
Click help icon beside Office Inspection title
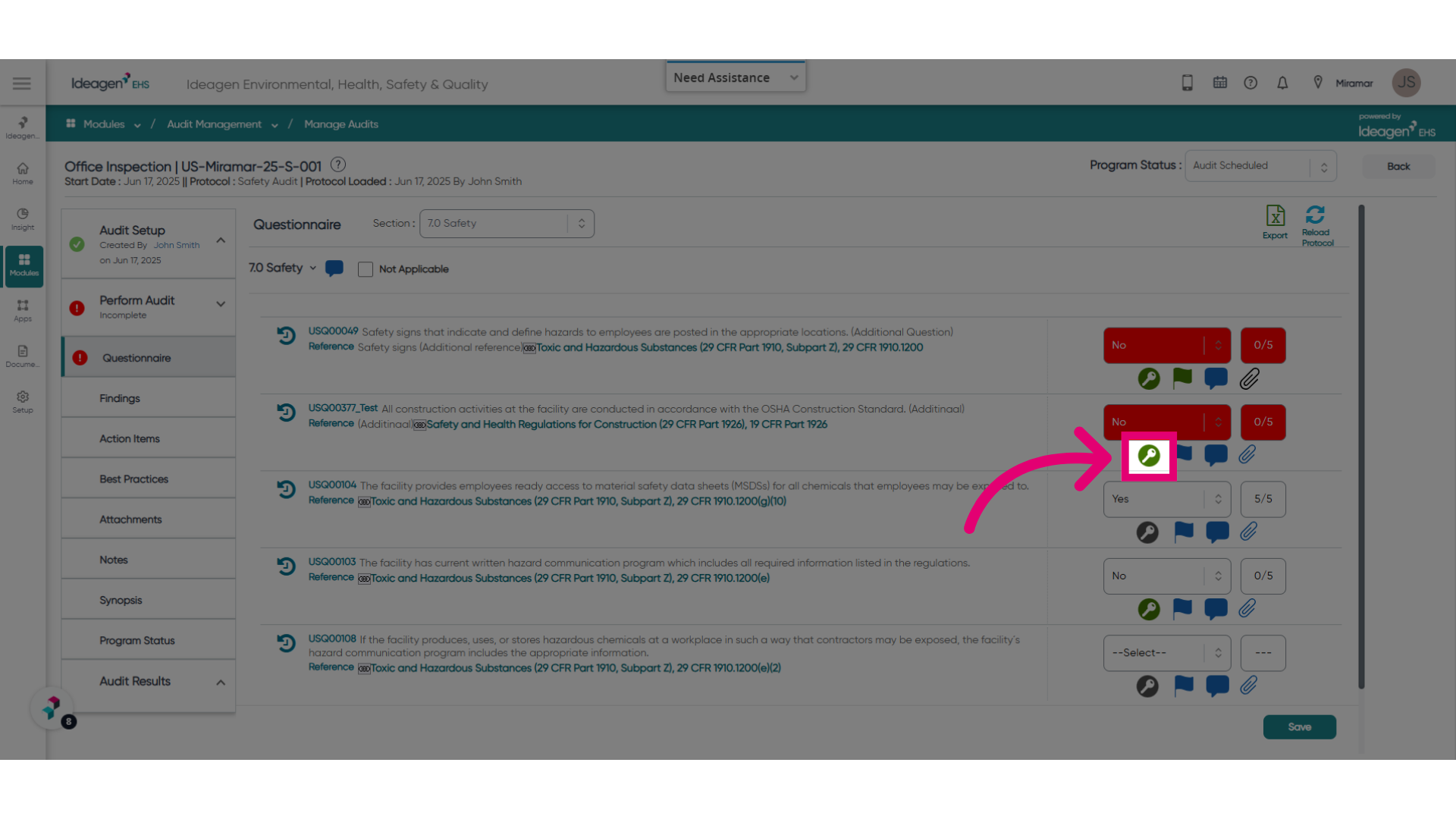338,165
